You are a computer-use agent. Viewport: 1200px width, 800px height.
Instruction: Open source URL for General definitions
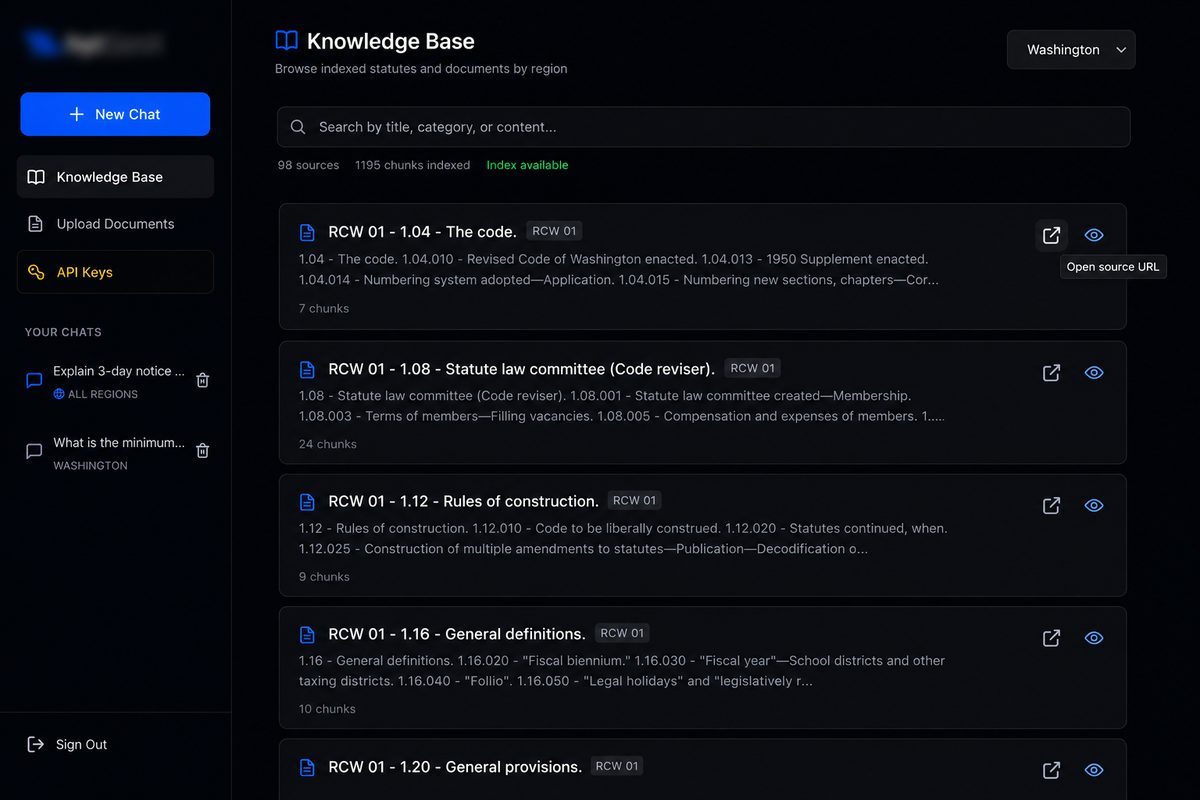point(1051,638)
